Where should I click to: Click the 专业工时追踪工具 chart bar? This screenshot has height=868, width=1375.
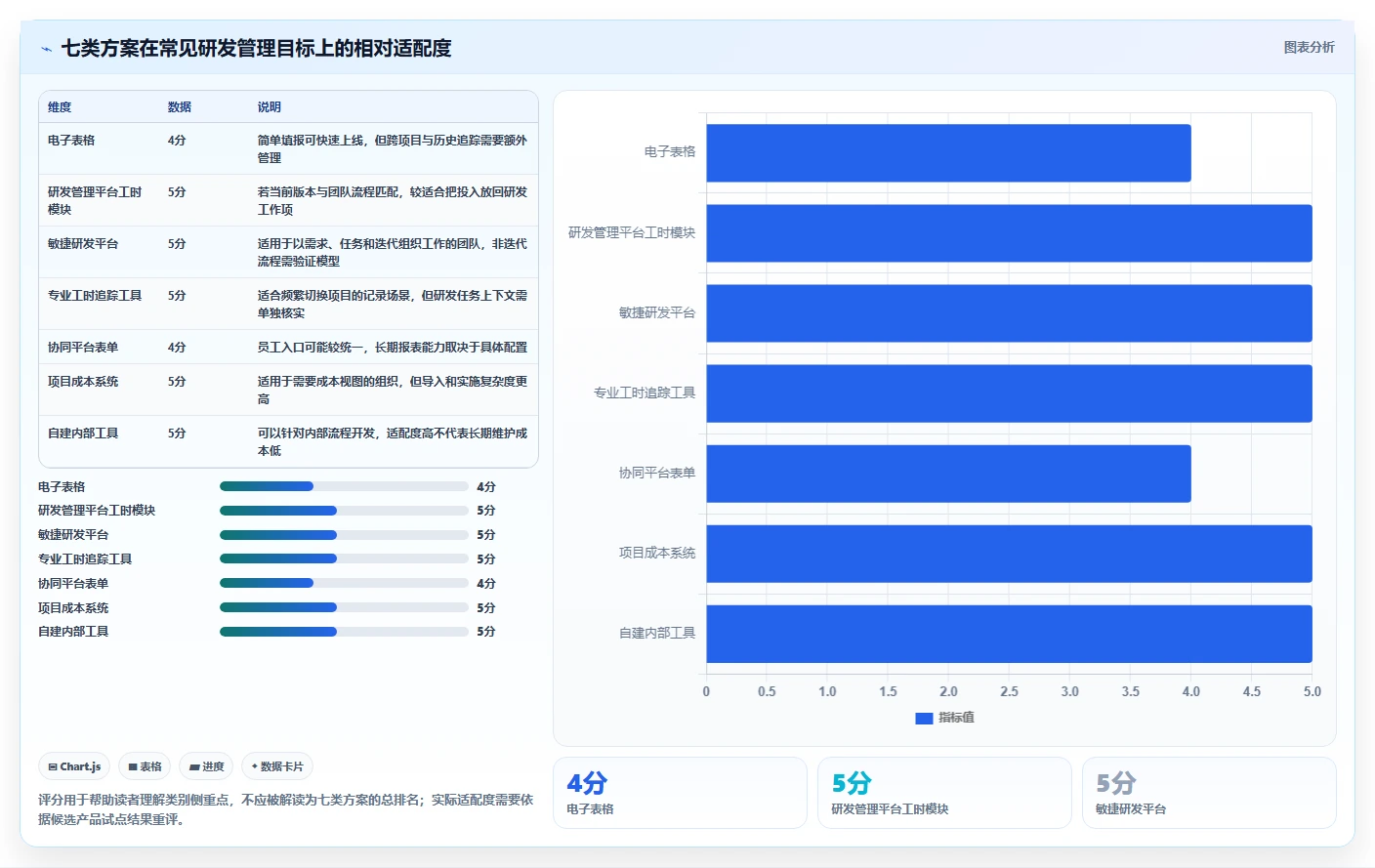tap(1009, 393)
